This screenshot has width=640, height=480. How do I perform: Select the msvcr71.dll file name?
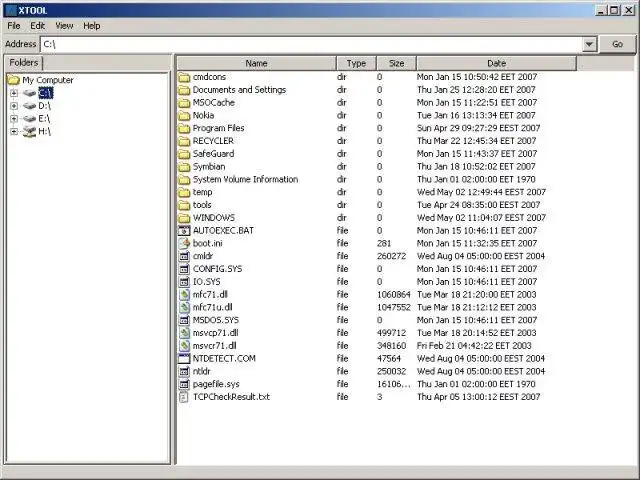(214, 346)
